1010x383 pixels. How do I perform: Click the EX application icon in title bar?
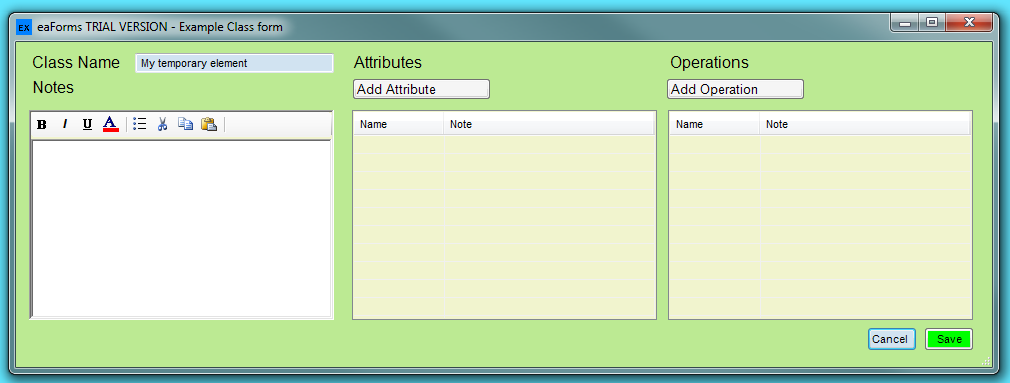tap(24, 27)
